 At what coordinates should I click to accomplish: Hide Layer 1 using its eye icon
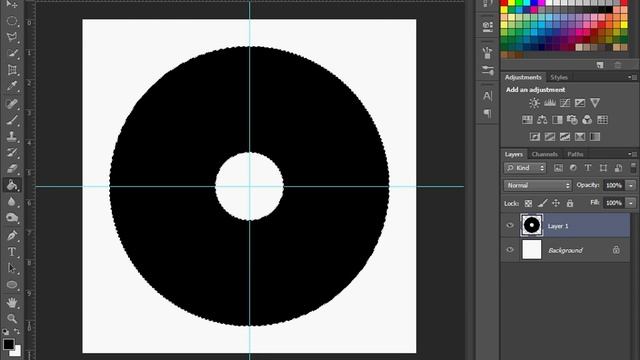(x=510, y=225)
